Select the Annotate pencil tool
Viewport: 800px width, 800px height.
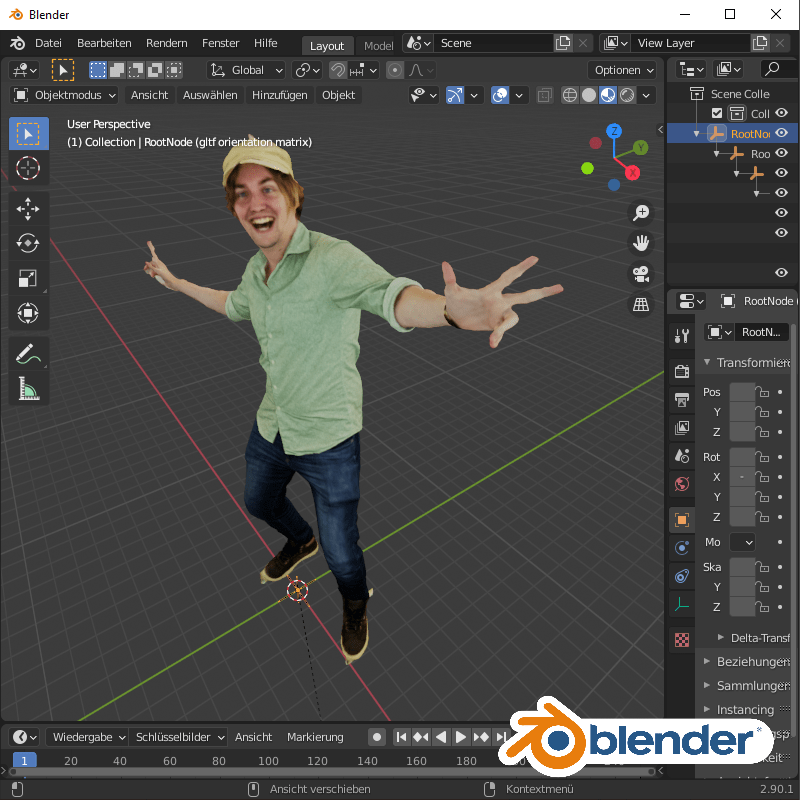(28, 353)
